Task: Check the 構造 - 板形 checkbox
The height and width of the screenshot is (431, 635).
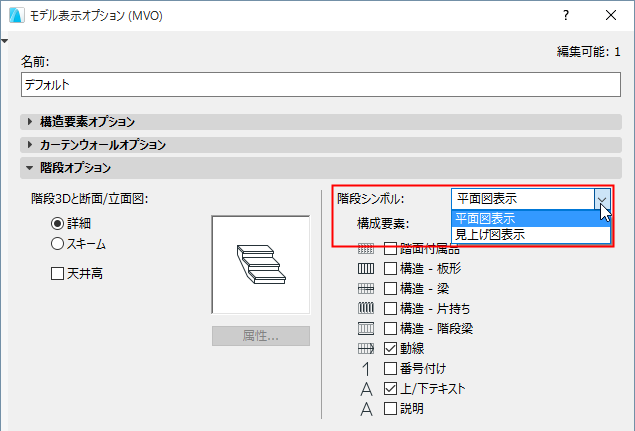Action: (x=390, y=269)
